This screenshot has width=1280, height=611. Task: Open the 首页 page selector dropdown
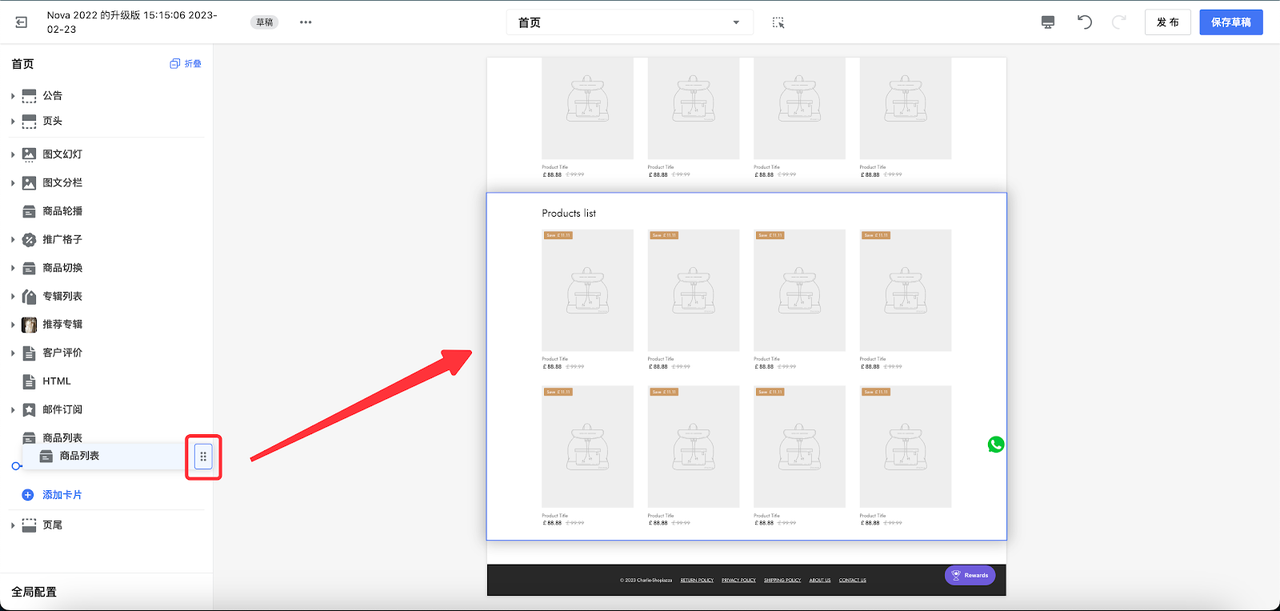(629, 22)
